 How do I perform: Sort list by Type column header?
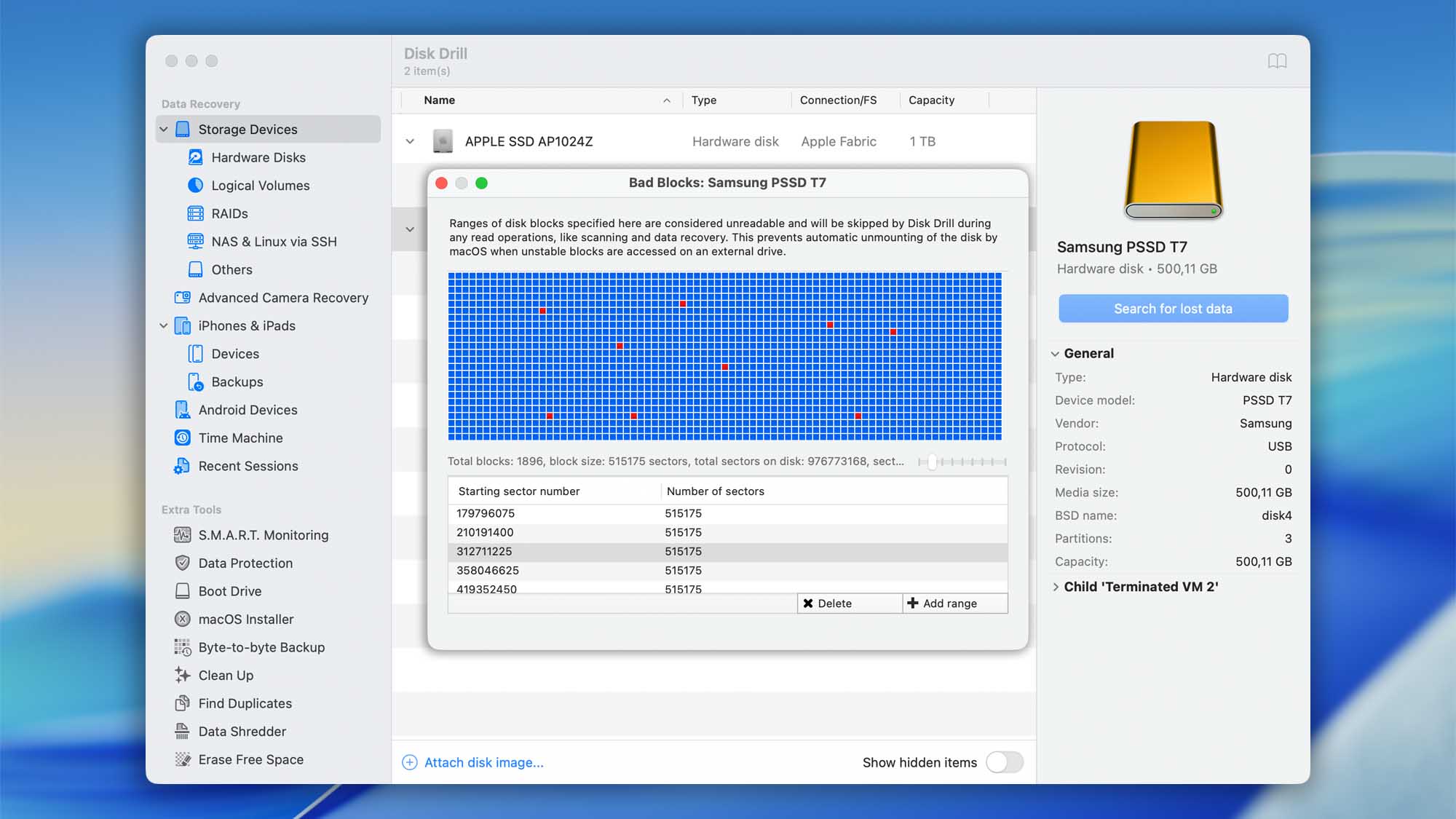737,100
